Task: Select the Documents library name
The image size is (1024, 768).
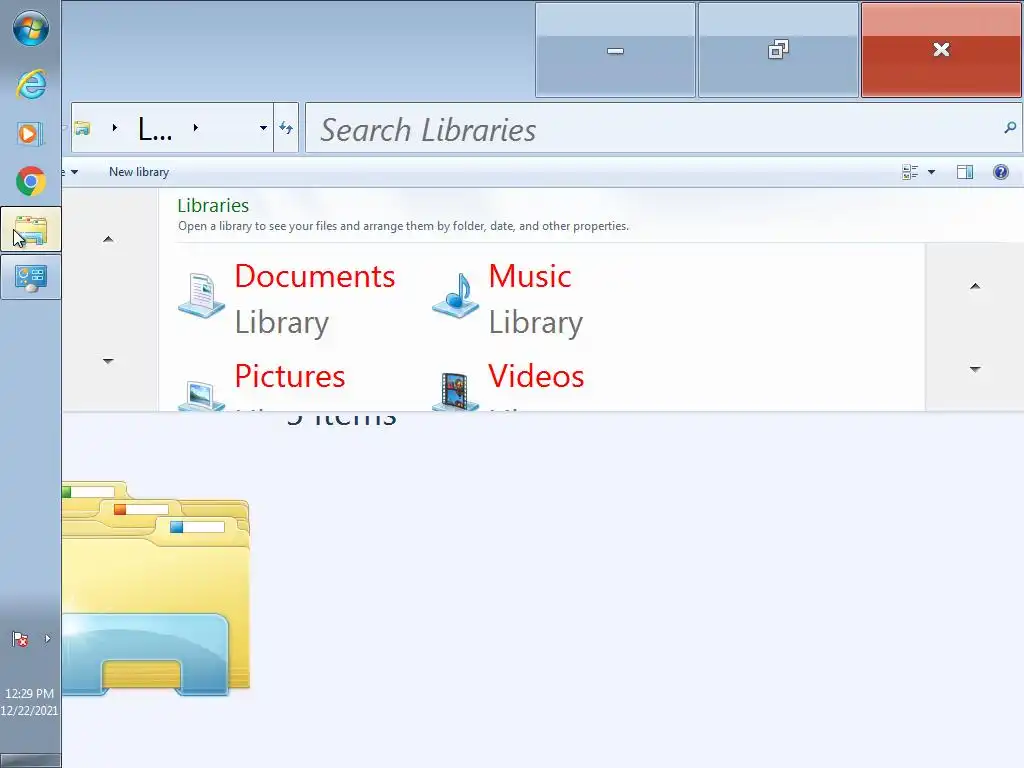Action: [315, 276]
